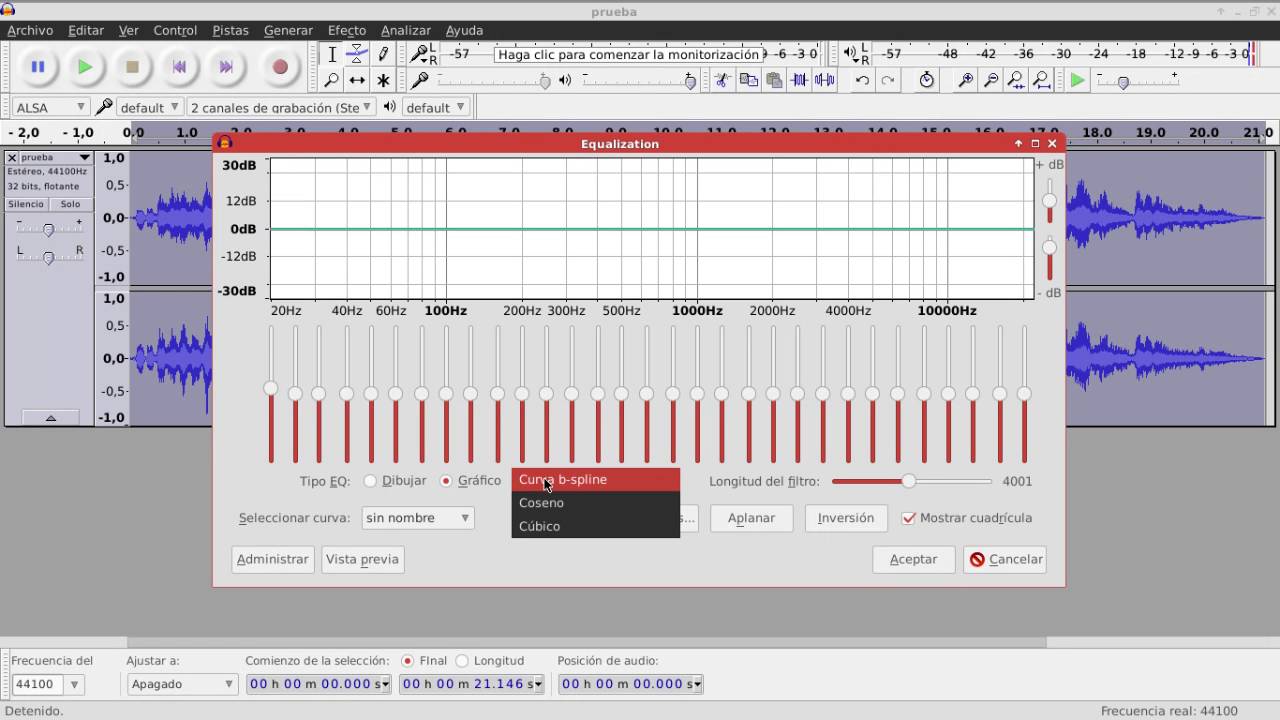Click the 20Hz band EQ slider handle

pos(270,388)
